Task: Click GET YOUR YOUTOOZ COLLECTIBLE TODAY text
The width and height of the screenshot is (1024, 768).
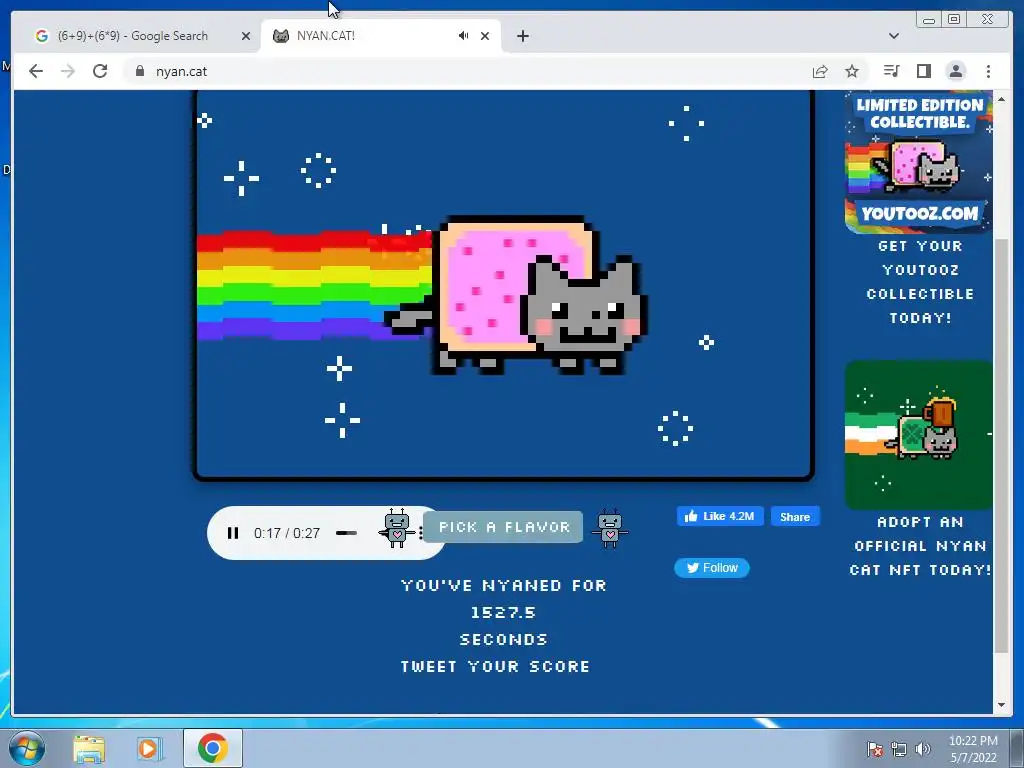Action: coord(920,282)
